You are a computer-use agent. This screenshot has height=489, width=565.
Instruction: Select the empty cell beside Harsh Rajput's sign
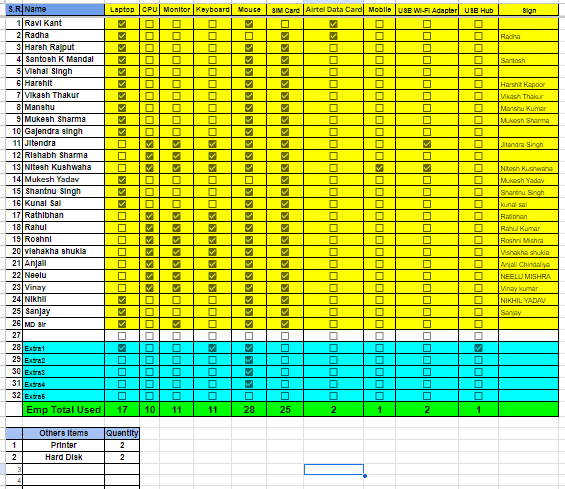[529, 48]
